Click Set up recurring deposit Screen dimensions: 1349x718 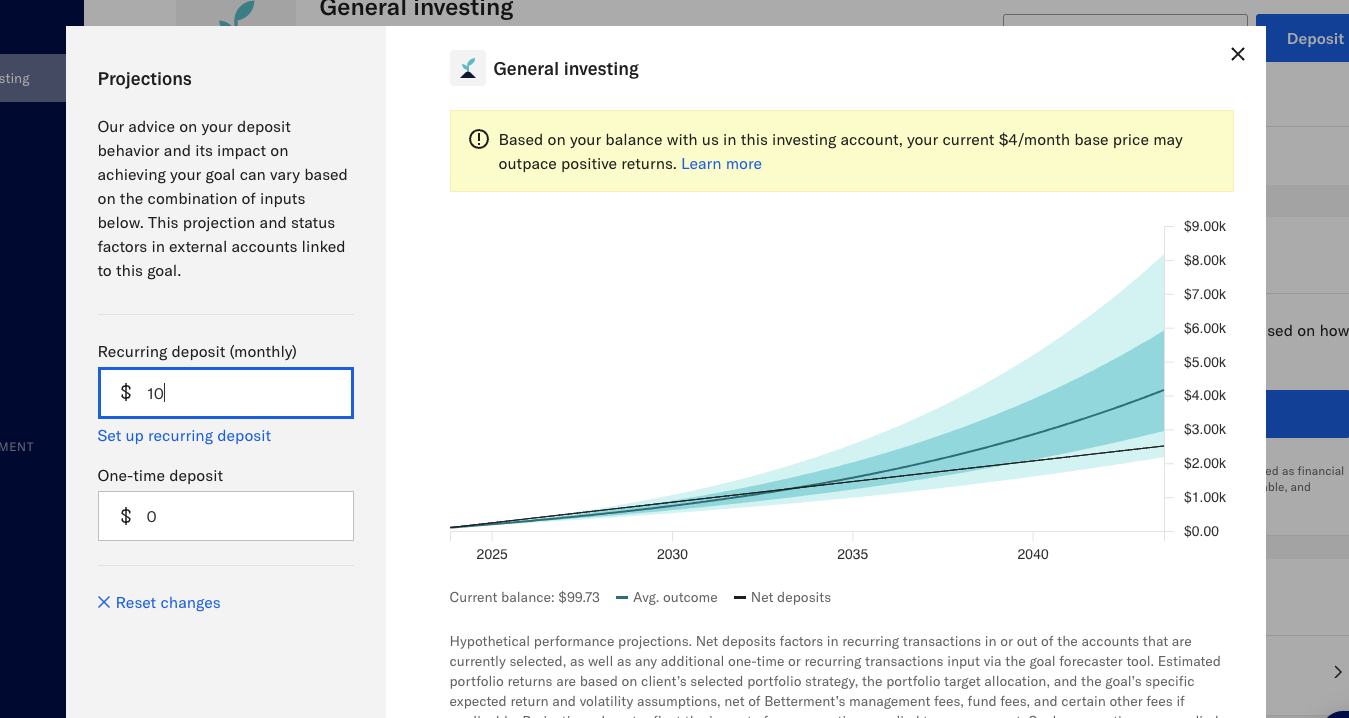[184, 436]
